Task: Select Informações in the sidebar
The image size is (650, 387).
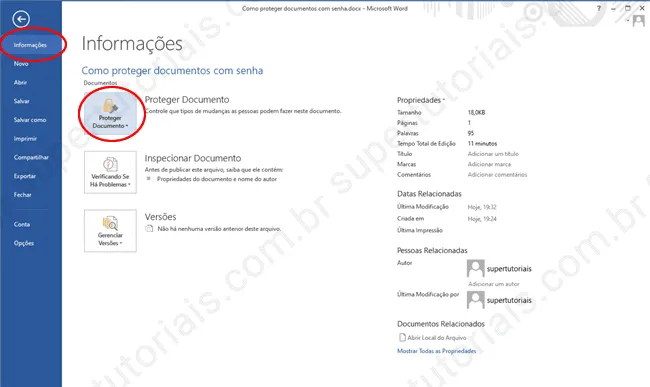Action: 30,45
